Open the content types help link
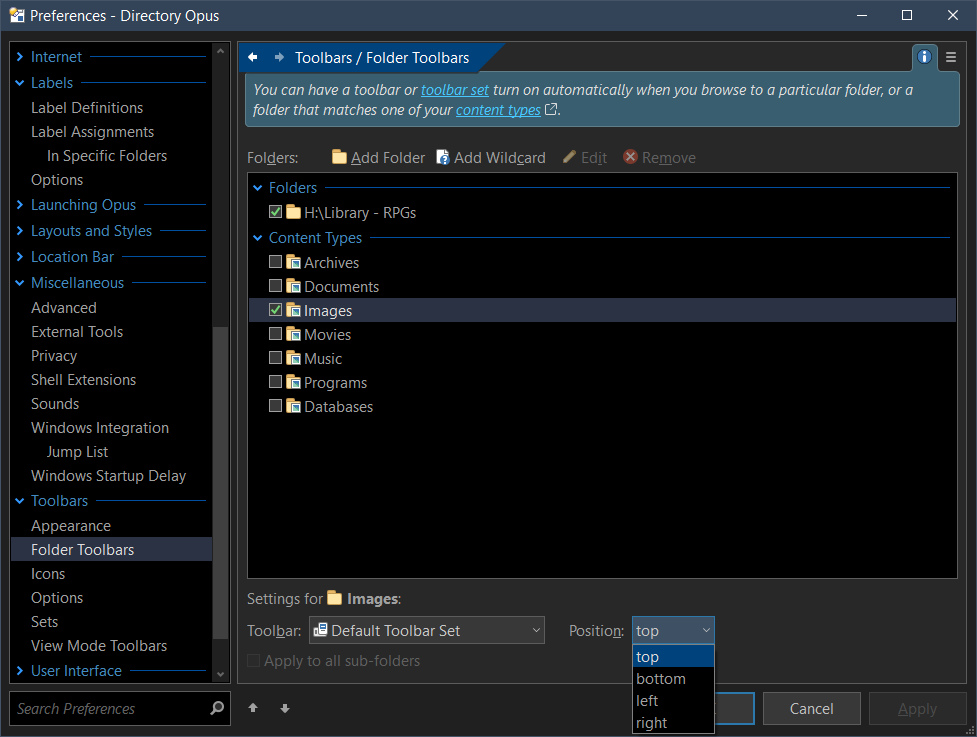 498,110
